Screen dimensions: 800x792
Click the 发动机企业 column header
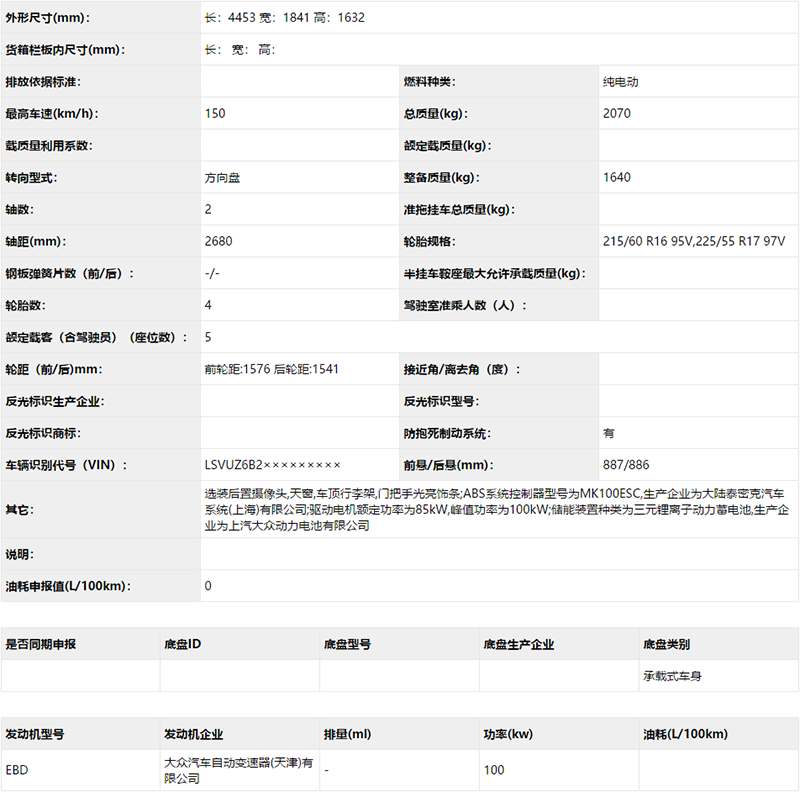(194, 734)
